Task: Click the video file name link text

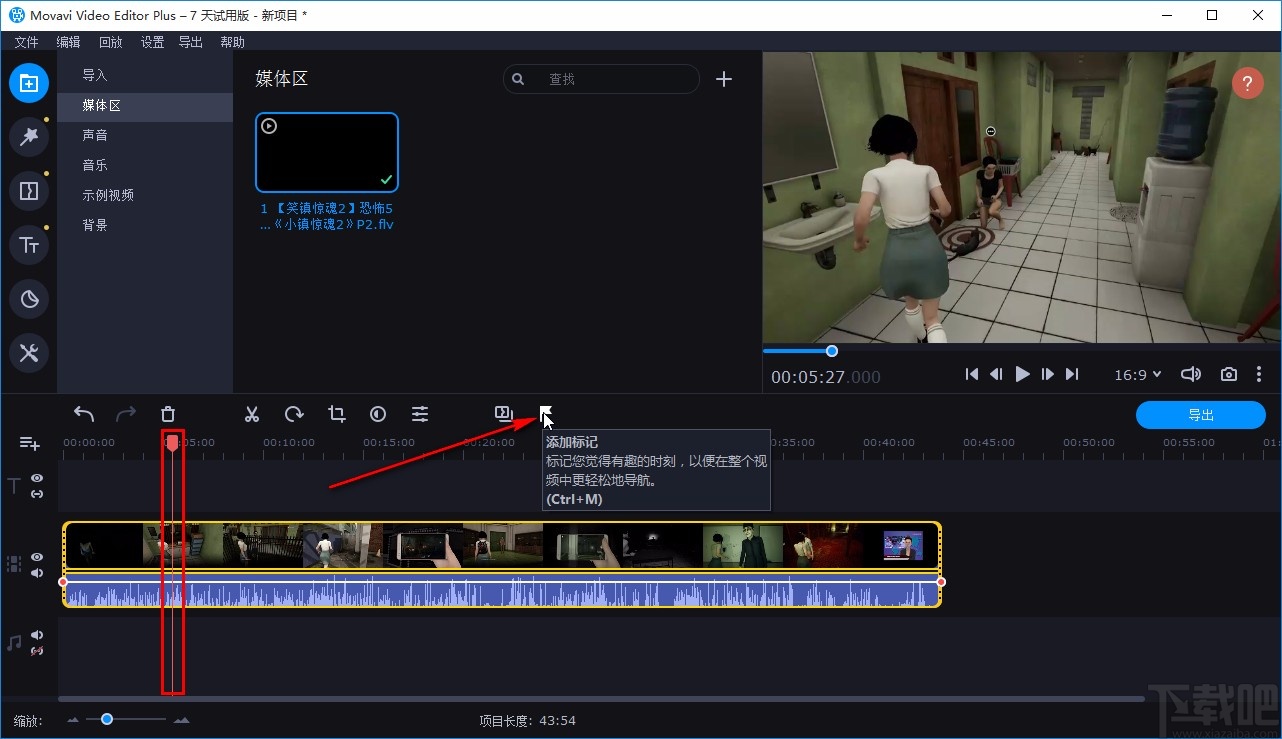Action: pyautogui.click(x=327, y=217)
